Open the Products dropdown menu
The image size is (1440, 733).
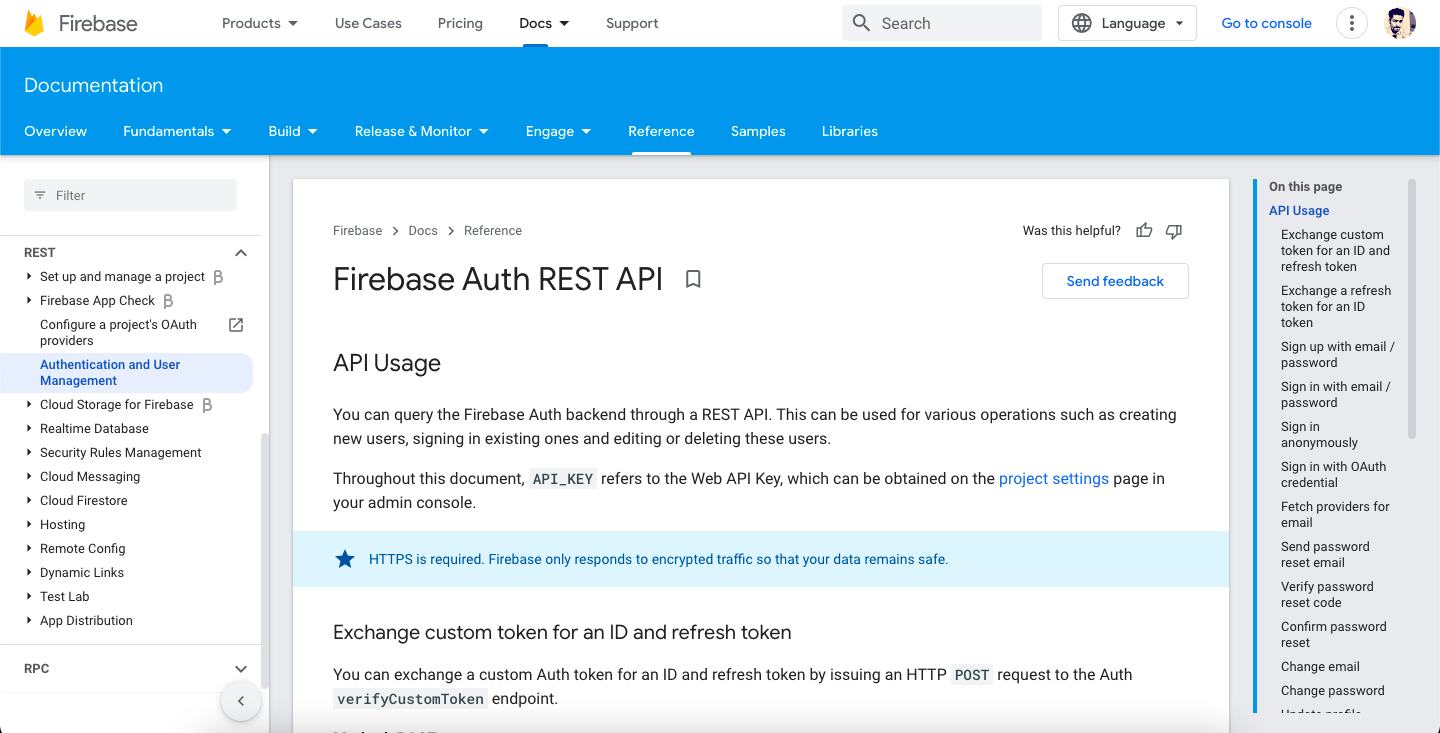pos(260,23)
